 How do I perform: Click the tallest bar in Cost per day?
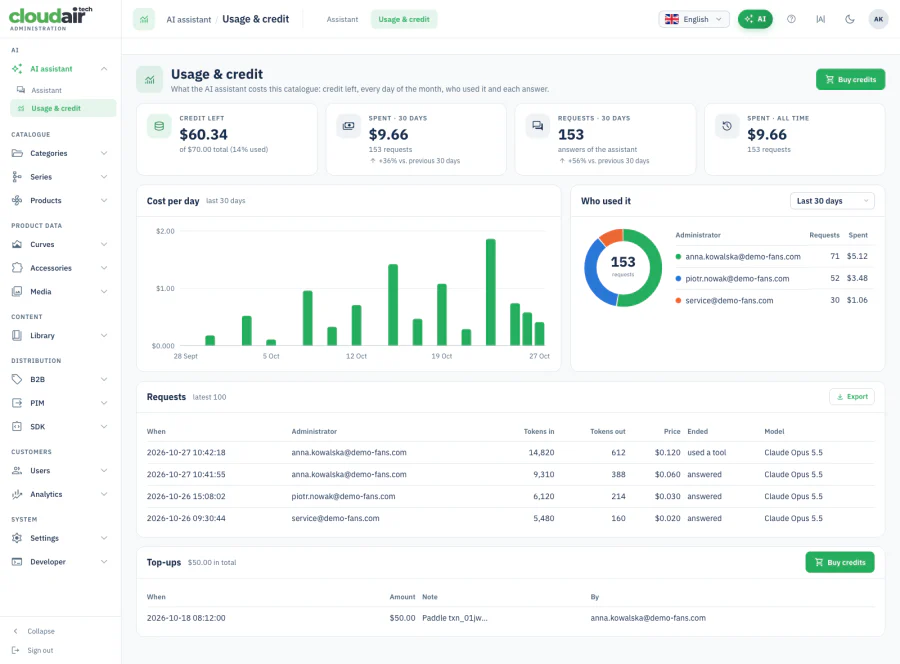pos(490,292)
